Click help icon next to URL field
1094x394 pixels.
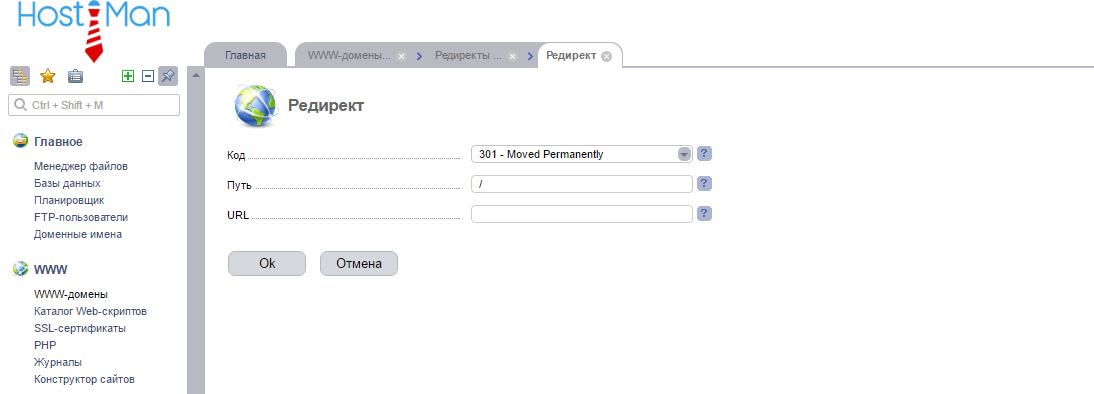(705, 213)
